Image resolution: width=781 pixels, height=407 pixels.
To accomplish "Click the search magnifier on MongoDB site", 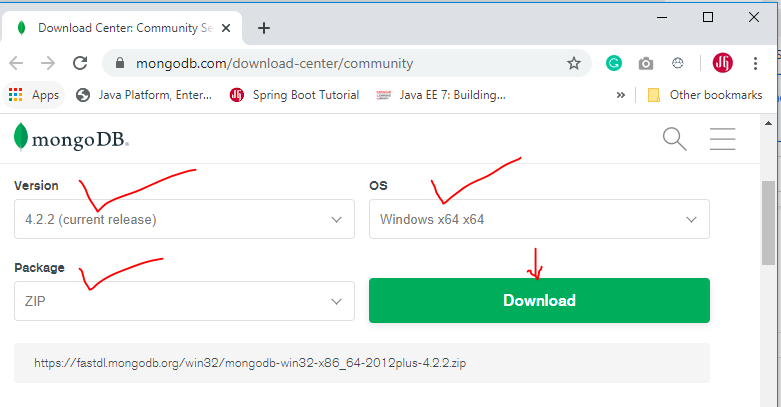I will (674, 138).
